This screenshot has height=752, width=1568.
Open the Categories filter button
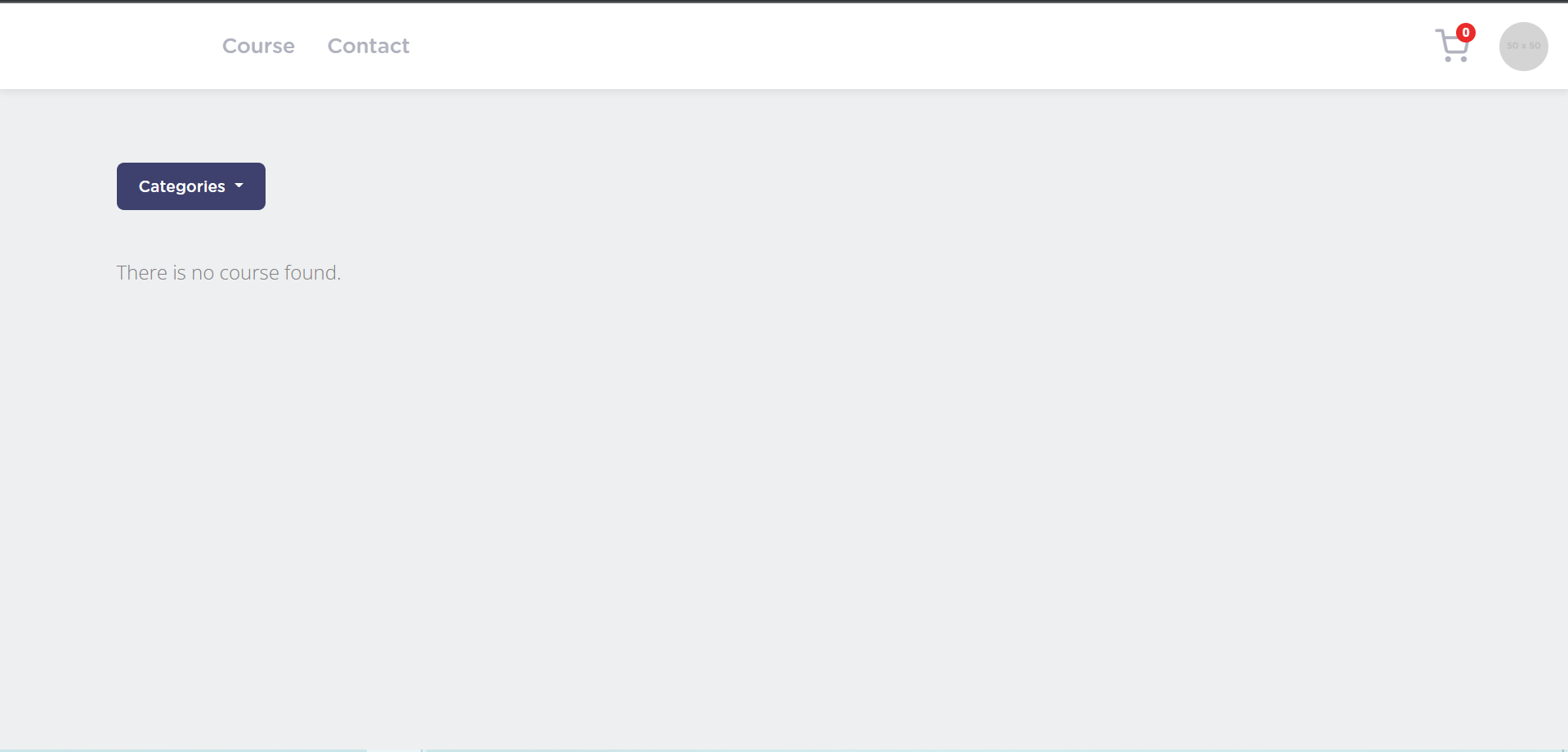(x=191, y=186)
